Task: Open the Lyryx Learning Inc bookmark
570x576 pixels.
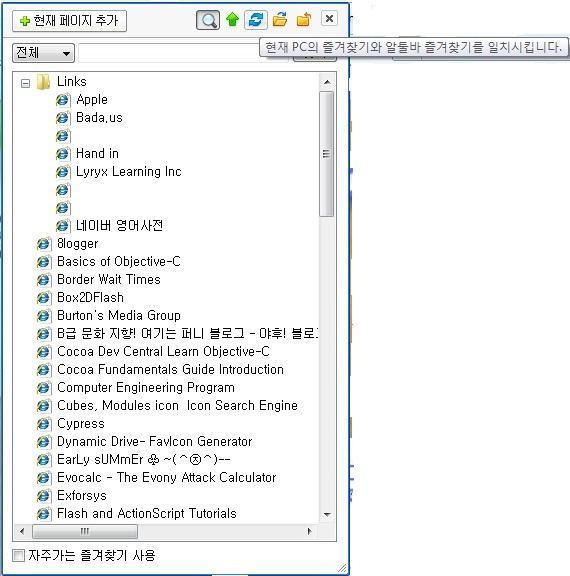Action: 129,172
